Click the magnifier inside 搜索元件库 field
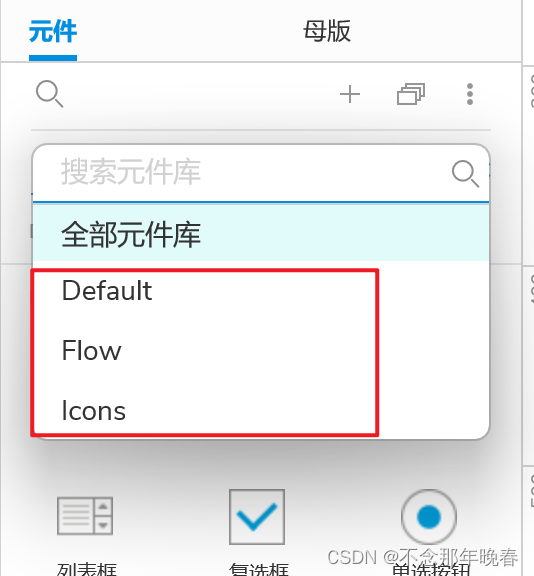Image resolution: width=534 pixels, height=576 pixels. point(465,173)
